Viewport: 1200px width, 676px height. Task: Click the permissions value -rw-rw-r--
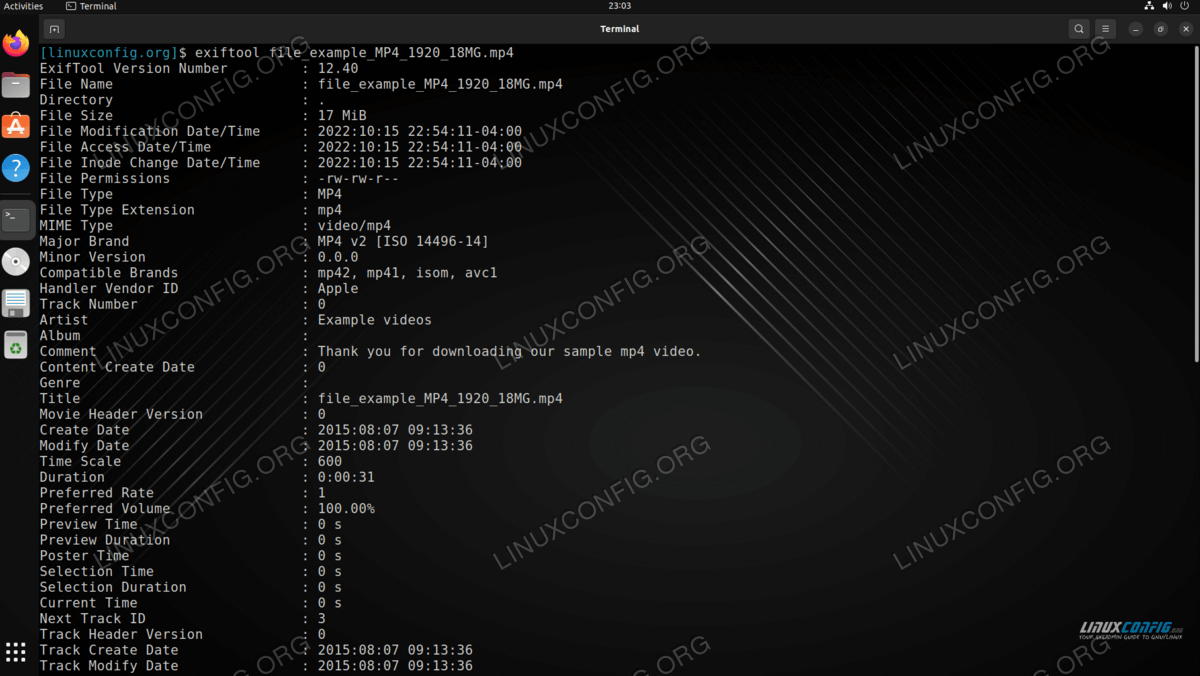(x=358, y=179)
